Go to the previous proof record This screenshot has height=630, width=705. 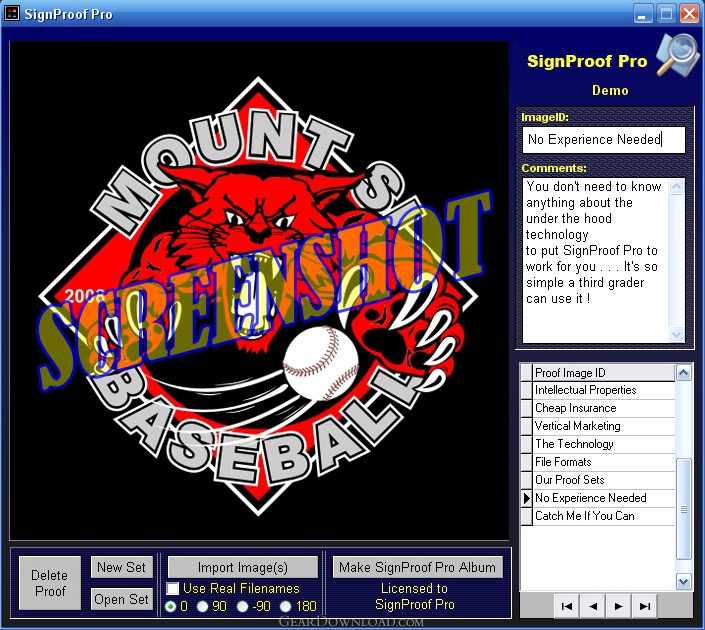pyautogui.click(x=593, y=606)
